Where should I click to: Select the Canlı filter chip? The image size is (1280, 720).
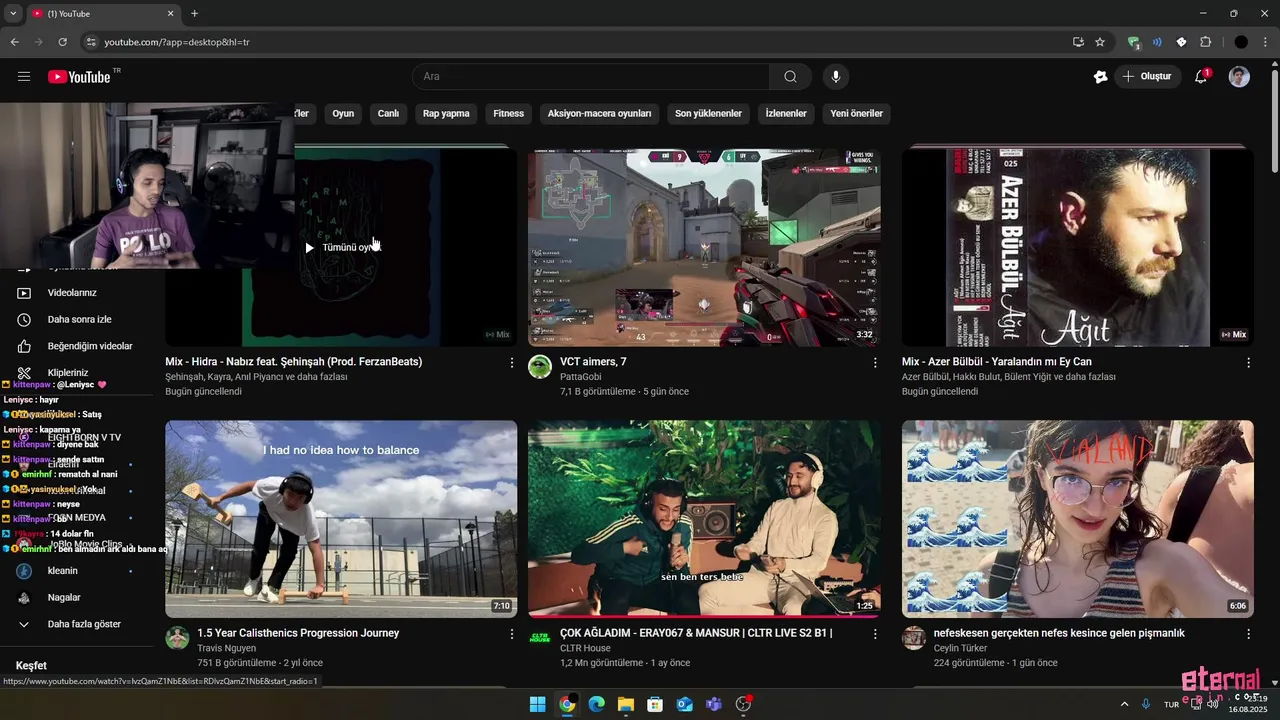(x=388, y=113)
